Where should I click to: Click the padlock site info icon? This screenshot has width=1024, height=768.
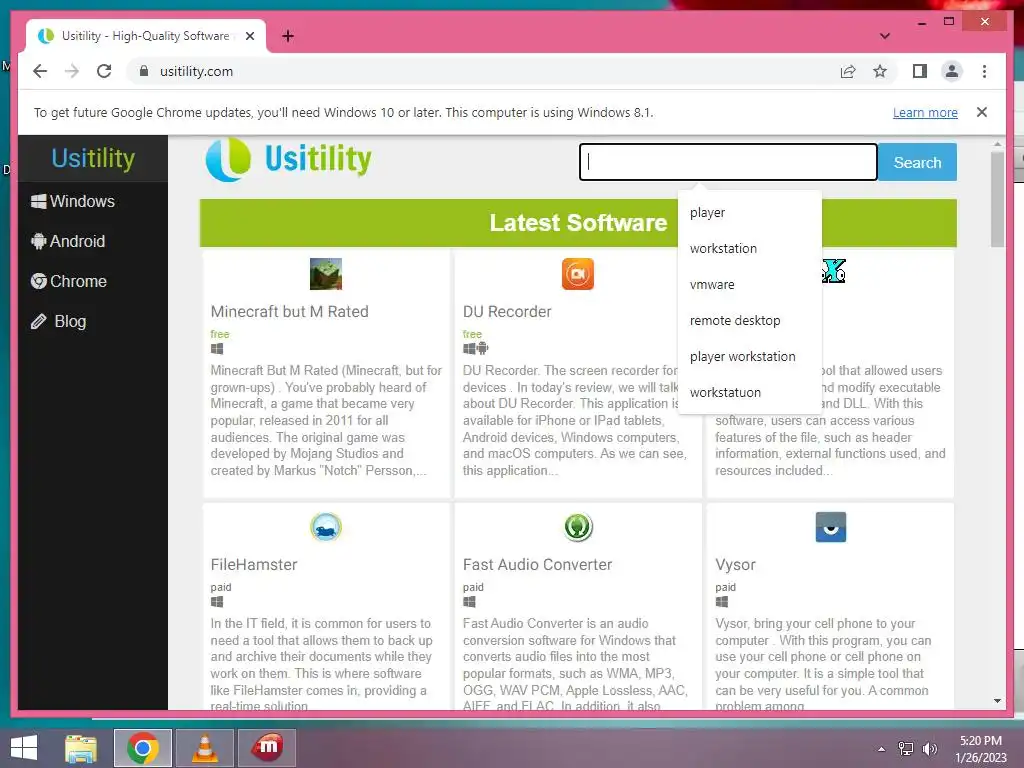(x=144, y=71)
